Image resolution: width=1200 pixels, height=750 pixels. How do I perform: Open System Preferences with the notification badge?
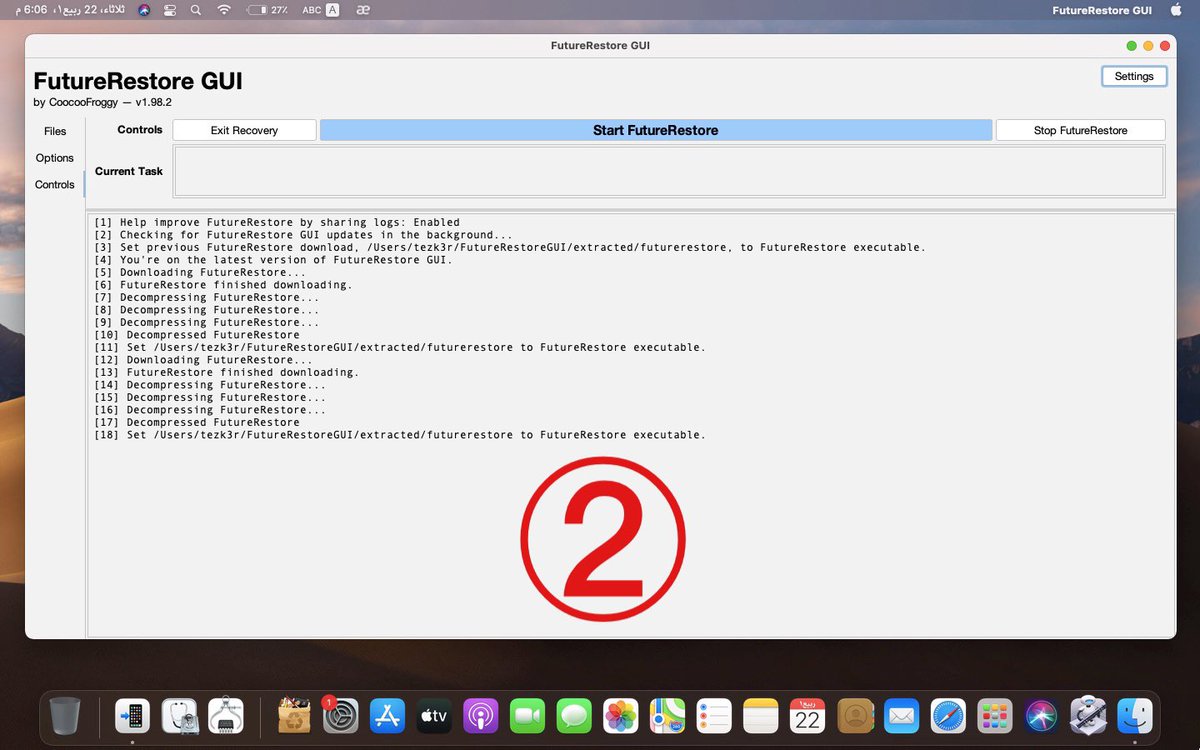click(340, 716)
